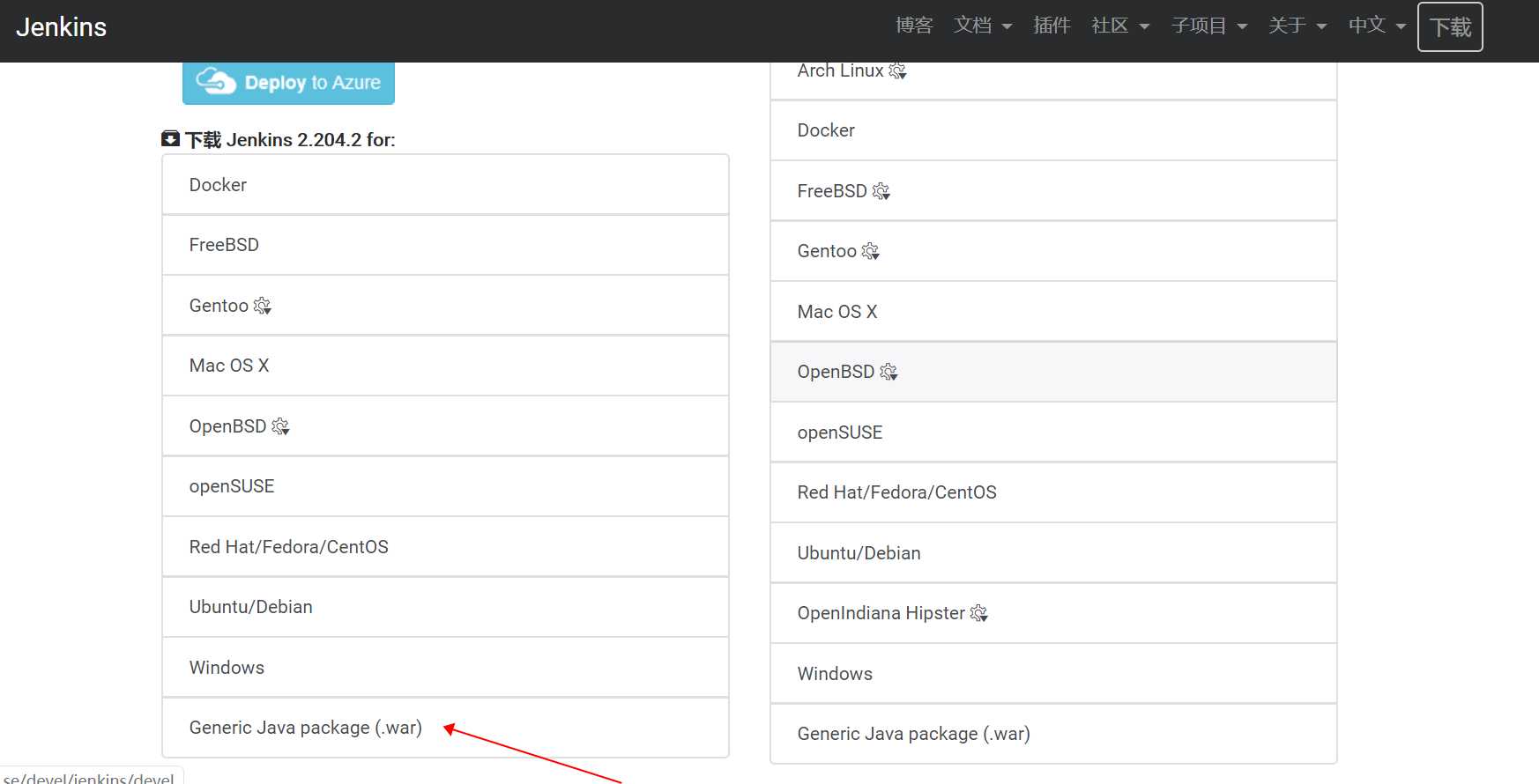Image resolution: width=1539 pixels, height=784 pixels.
Task: Open the 子项目 dropdown menu
Action: pos(1209,26)
